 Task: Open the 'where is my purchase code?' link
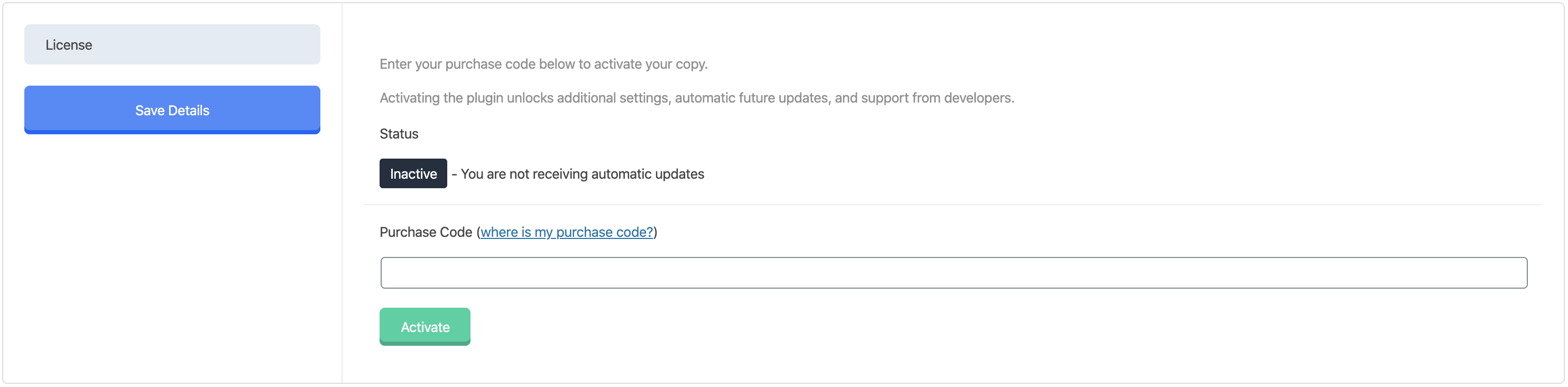pos(567,233)
